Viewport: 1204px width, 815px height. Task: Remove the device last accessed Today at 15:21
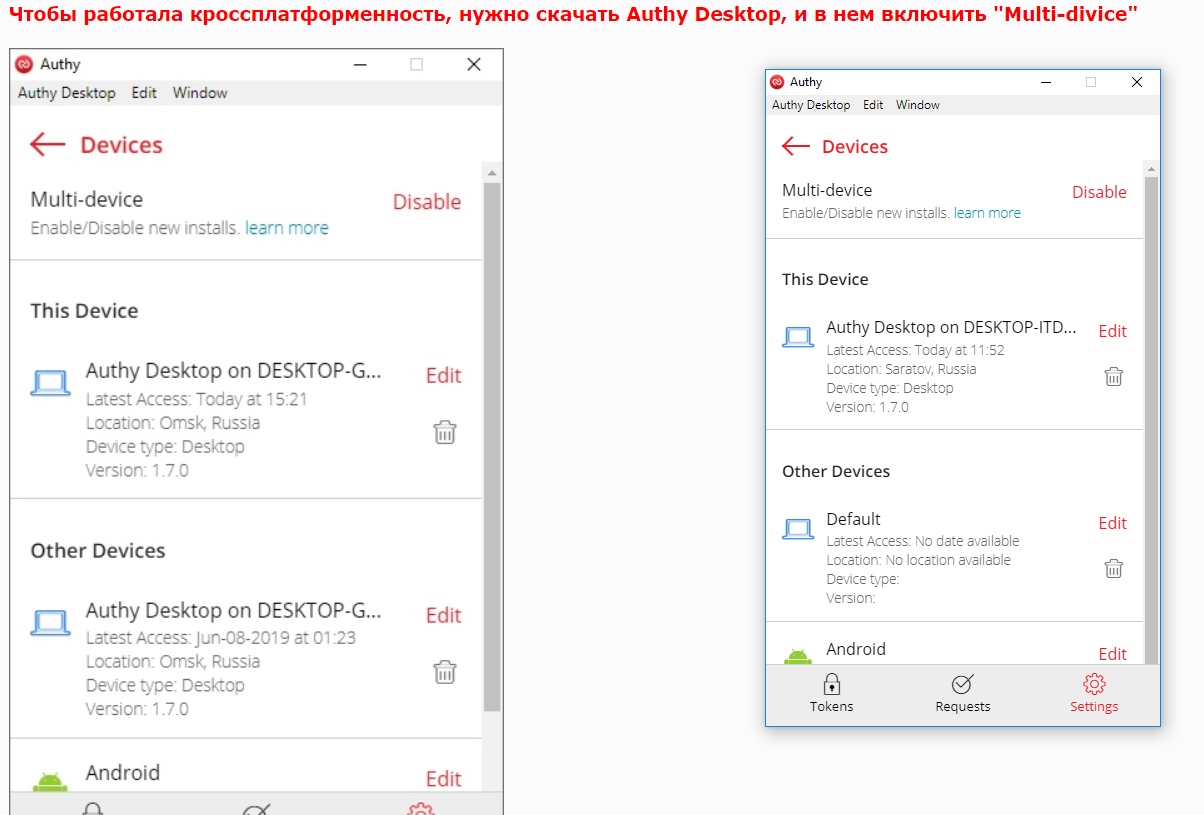point(445,432)
